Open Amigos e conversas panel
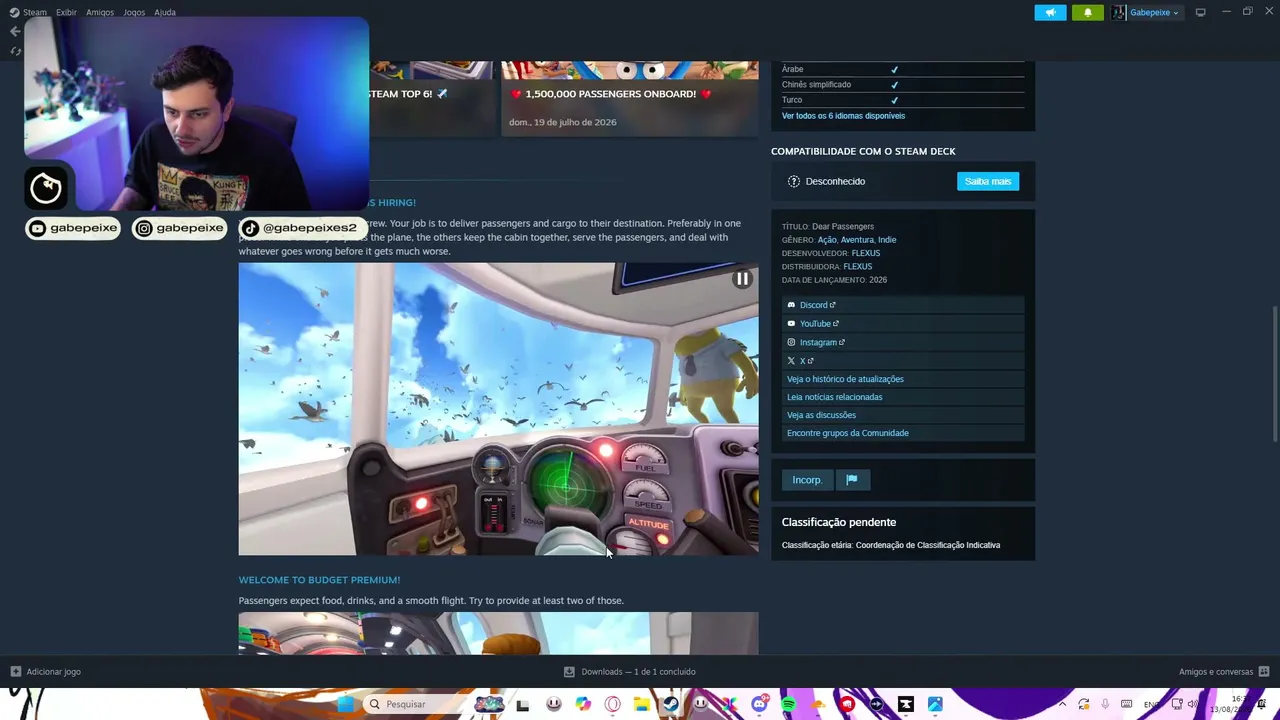This screenshot has width=1280, height=720. pos(1224,672)
